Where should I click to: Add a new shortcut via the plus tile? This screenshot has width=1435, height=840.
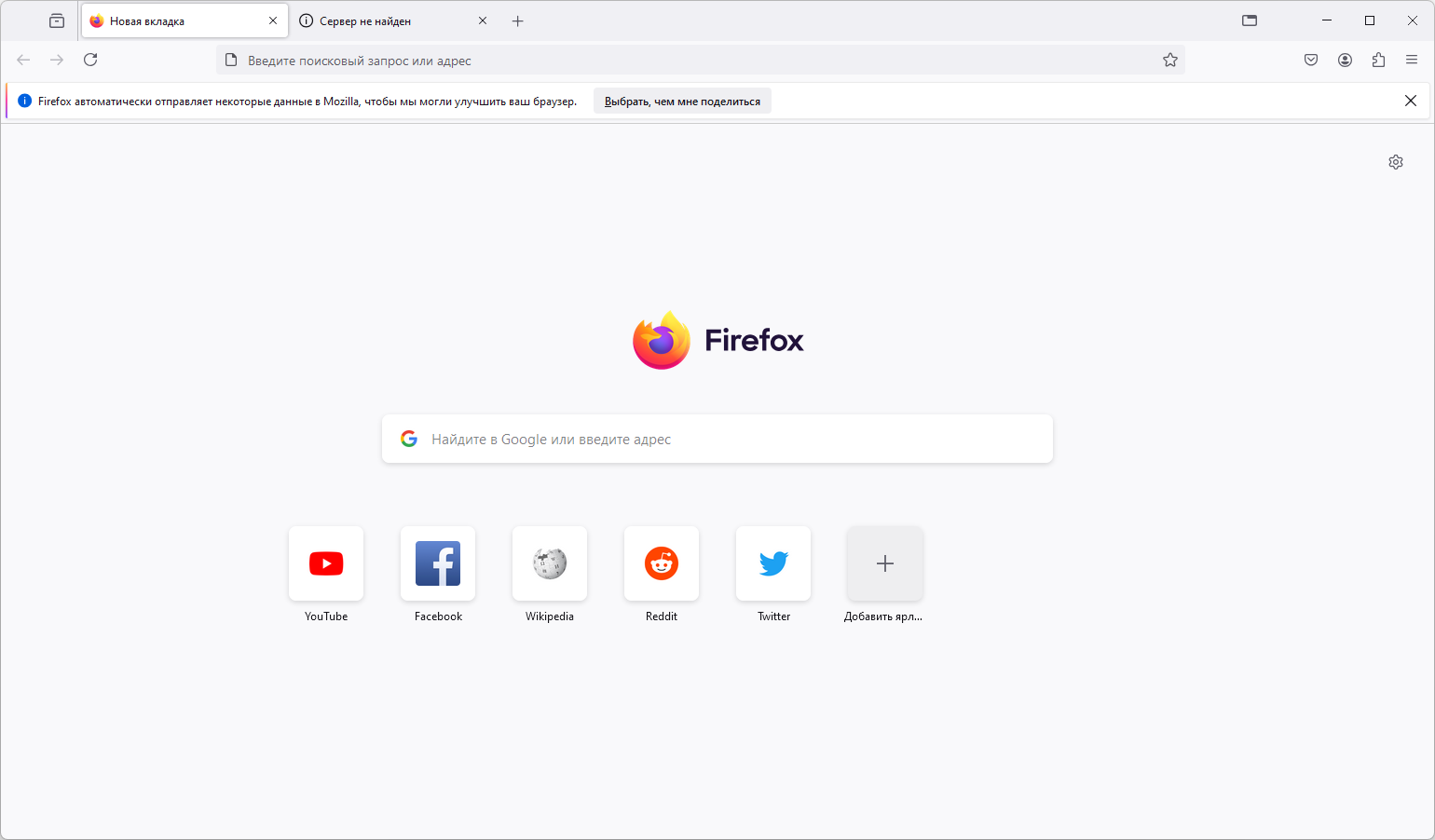point(885,563)
